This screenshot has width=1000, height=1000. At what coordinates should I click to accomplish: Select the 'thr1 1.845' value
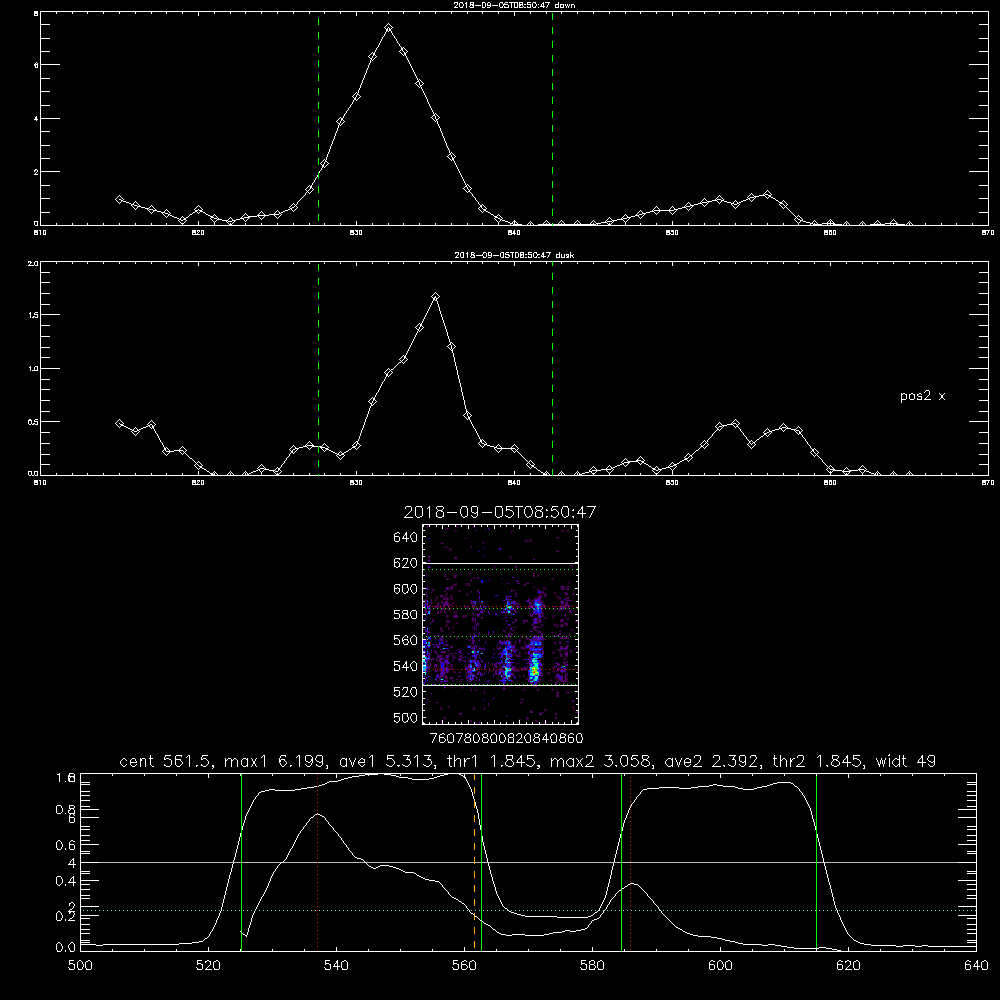point(492,761)
